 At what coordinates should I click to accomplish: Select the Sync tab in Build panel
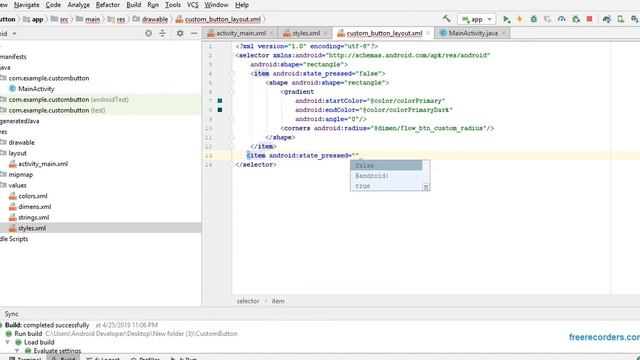11,314
